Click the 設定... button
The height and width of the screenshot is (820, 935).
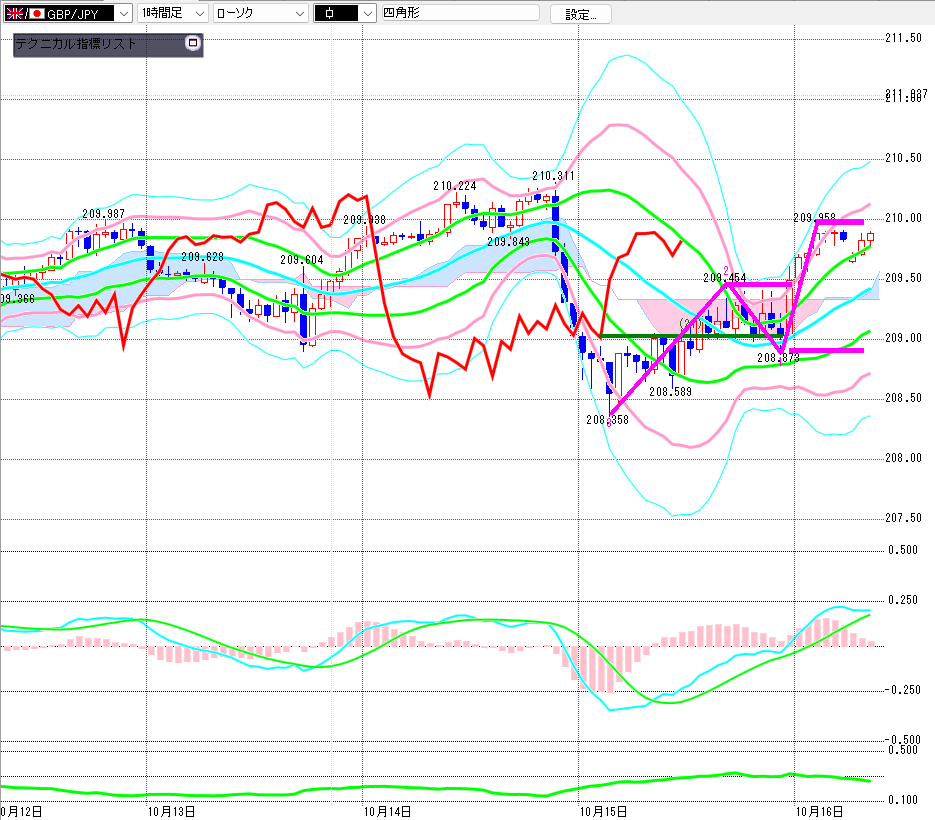click(x=580, y=14)
